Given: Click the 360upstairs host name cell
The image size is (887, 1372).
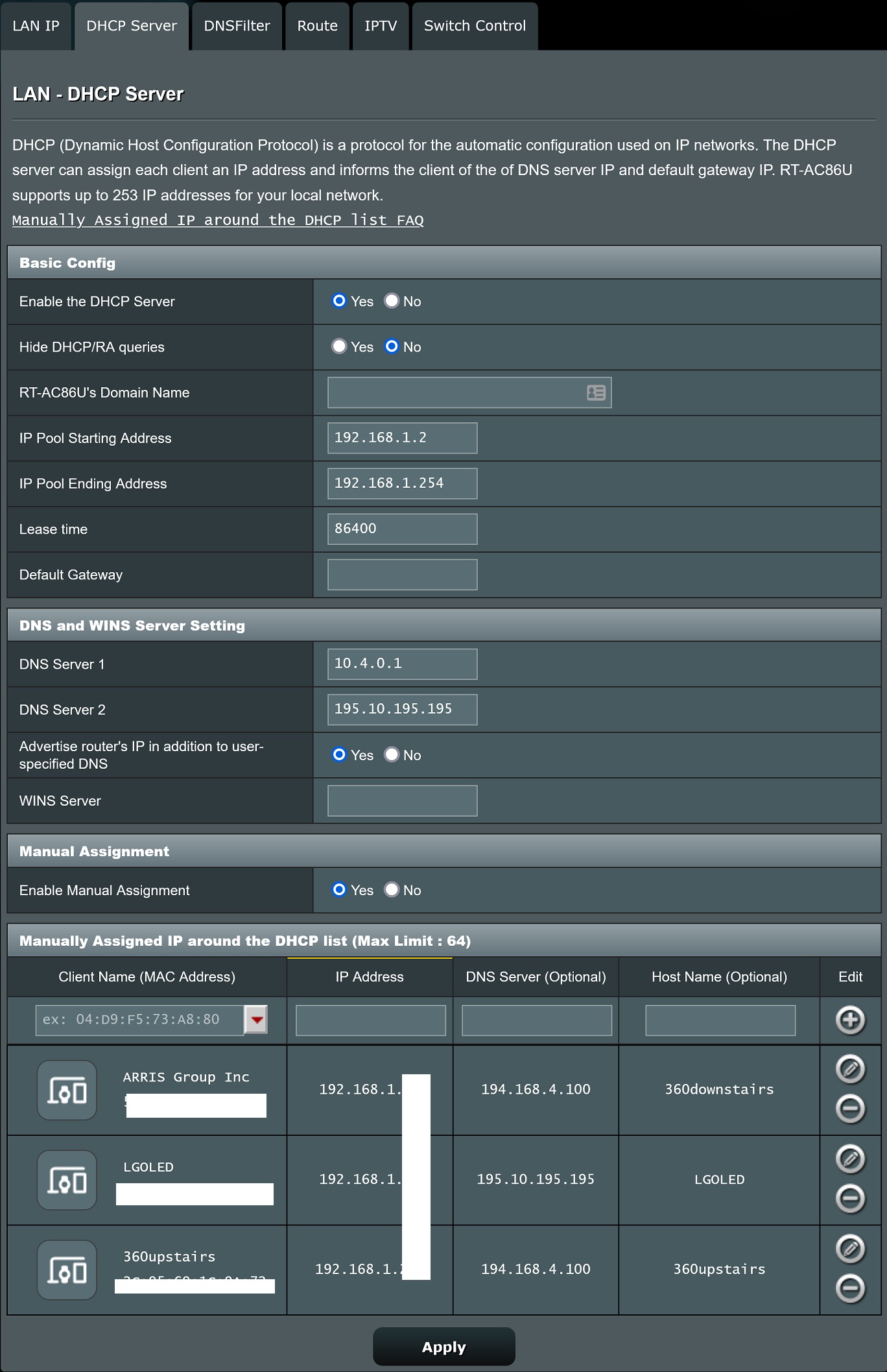Looking at the screenshot, I should [719, 1270].
